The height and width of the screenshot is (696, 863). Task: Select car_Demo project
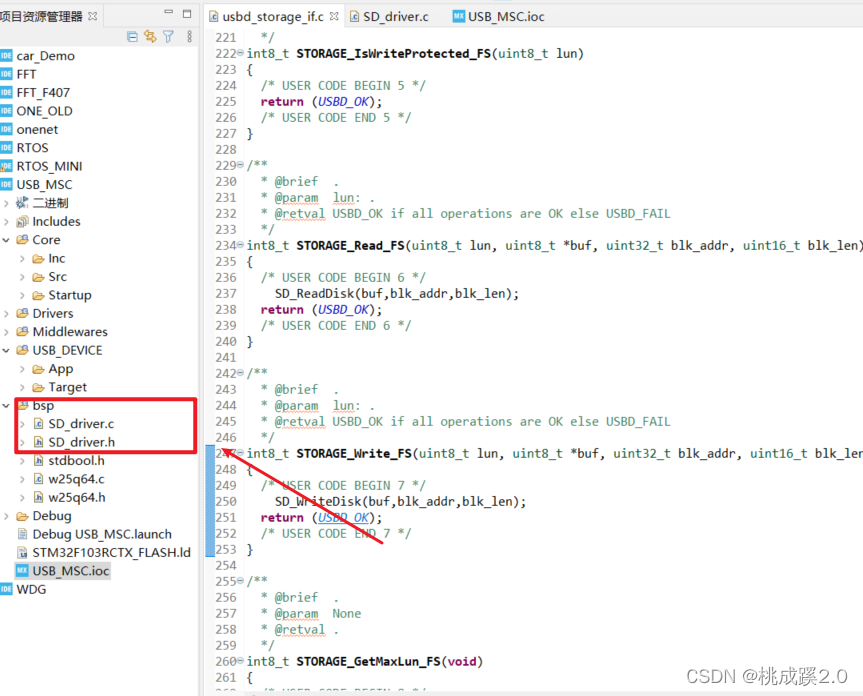(x=45, y=56)
